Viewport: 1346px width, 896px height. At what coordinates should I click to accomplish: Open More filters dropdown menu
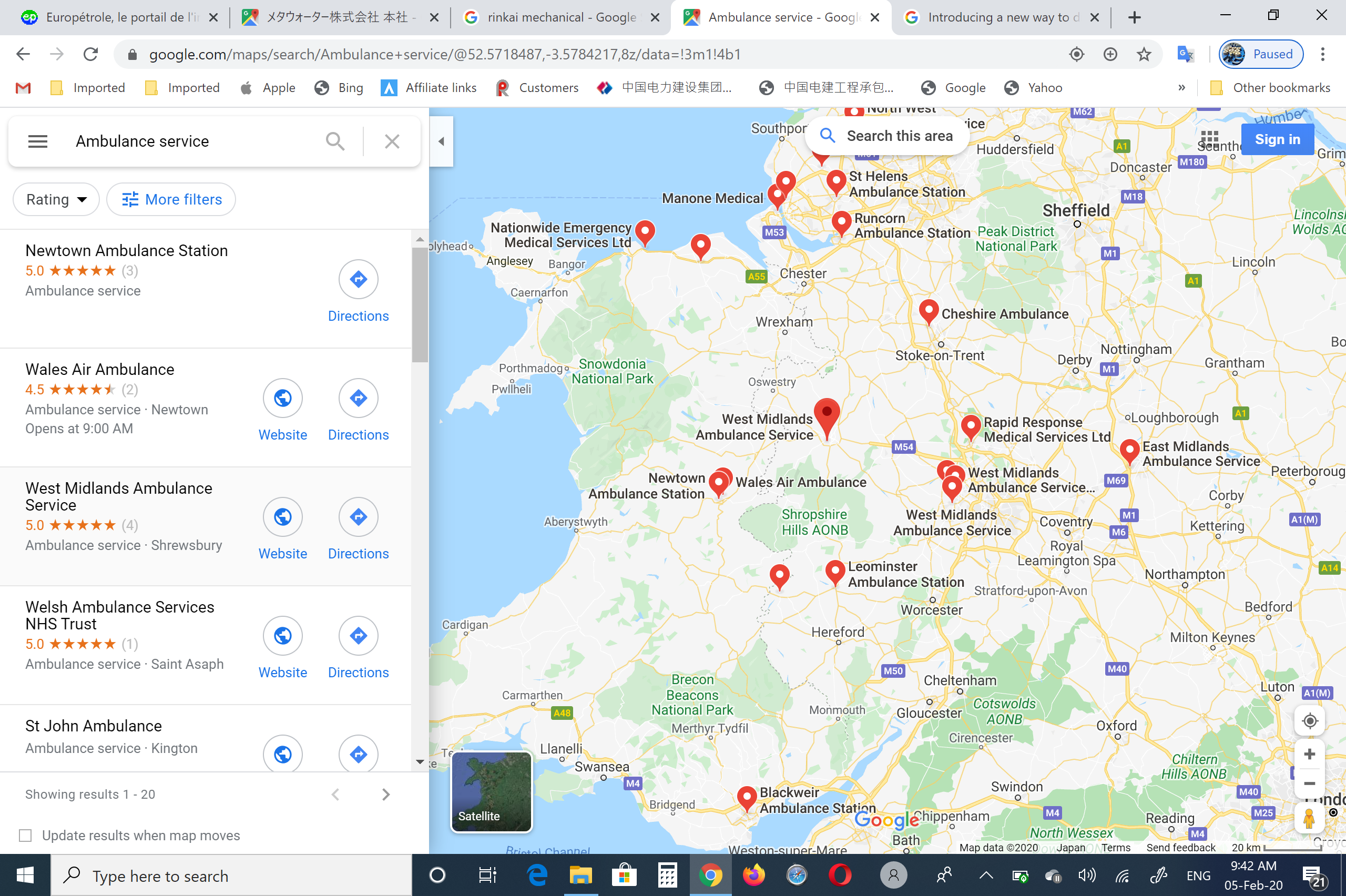170,200
